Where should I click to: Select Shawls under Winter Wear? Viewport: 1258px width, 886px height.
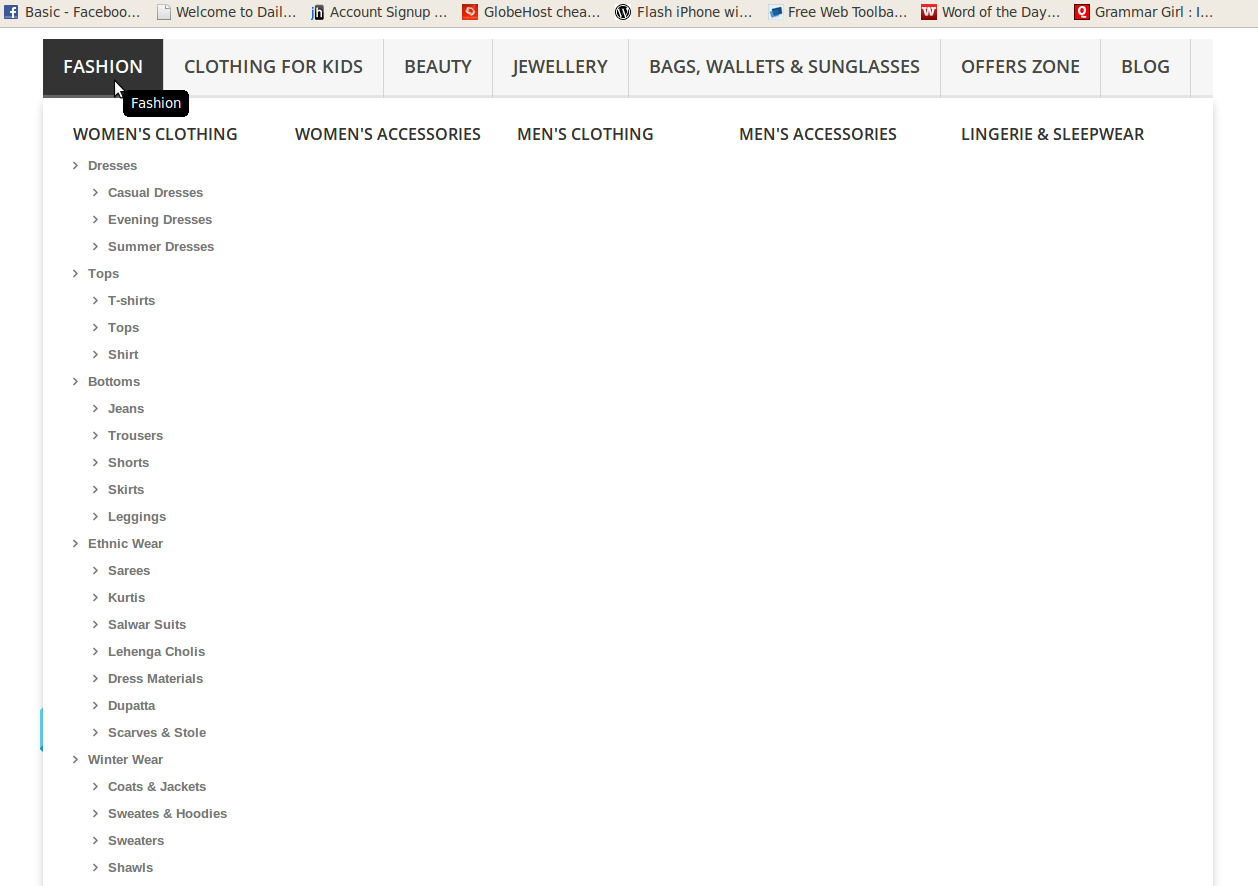click(x=130, y=868)
